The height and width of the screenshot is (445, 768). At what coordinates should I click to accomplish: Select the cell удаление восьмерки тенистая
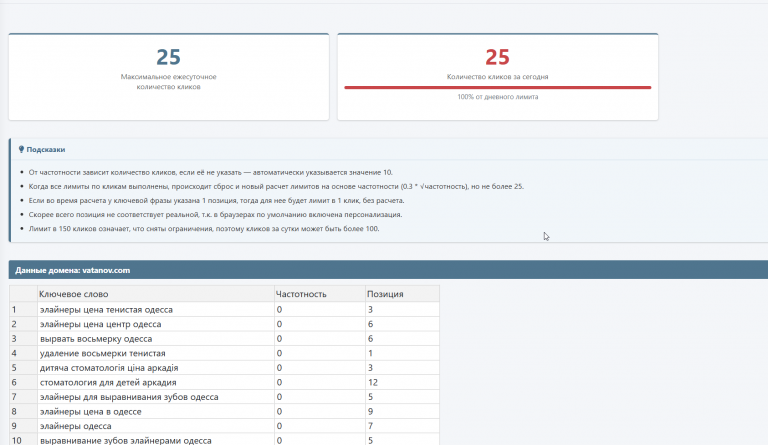156,353
